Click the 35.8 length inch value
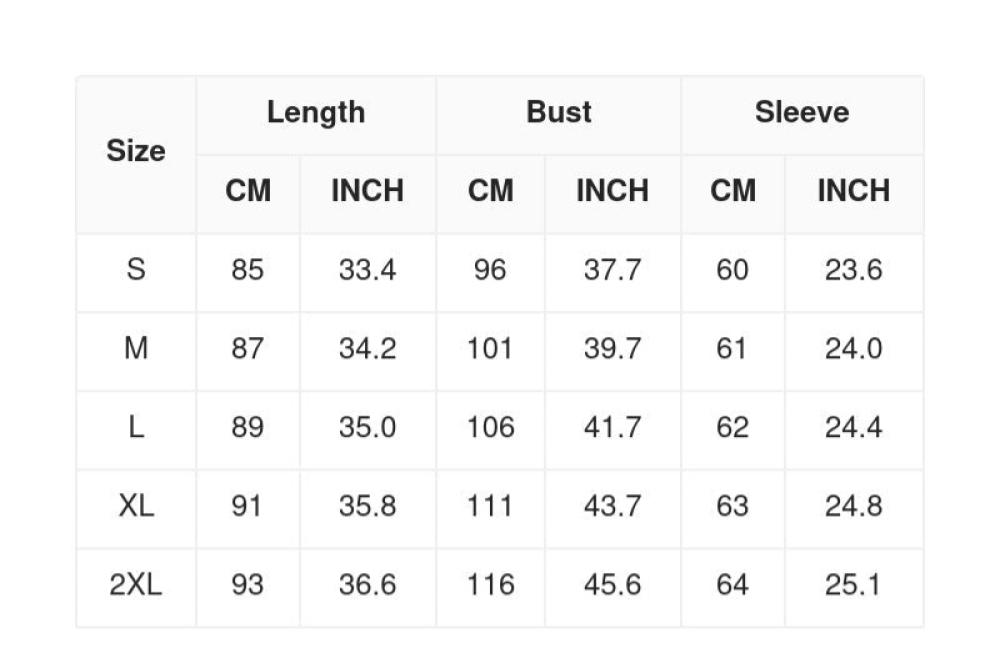1000x653 pixels. [x=368, y=506]
